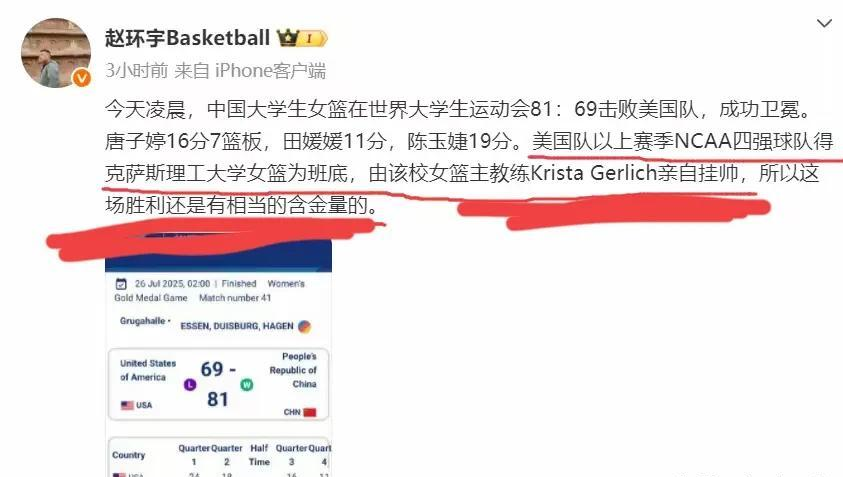This screenshot has height=477, width=843.
Task: Open username 赵环宇Basketball profile link
Action: coord(188,38)
